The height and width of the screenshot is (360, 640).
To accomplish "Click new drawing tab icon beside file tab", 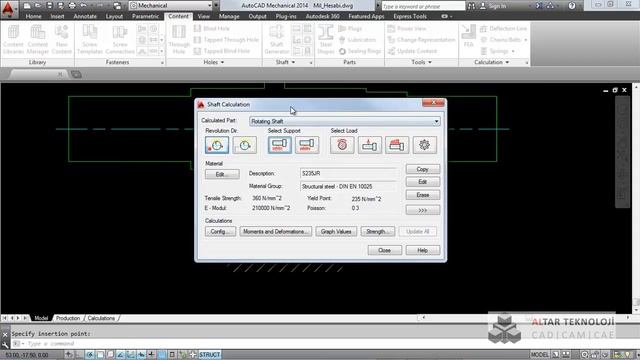I will pyautogui.click(x=76, y=74).
